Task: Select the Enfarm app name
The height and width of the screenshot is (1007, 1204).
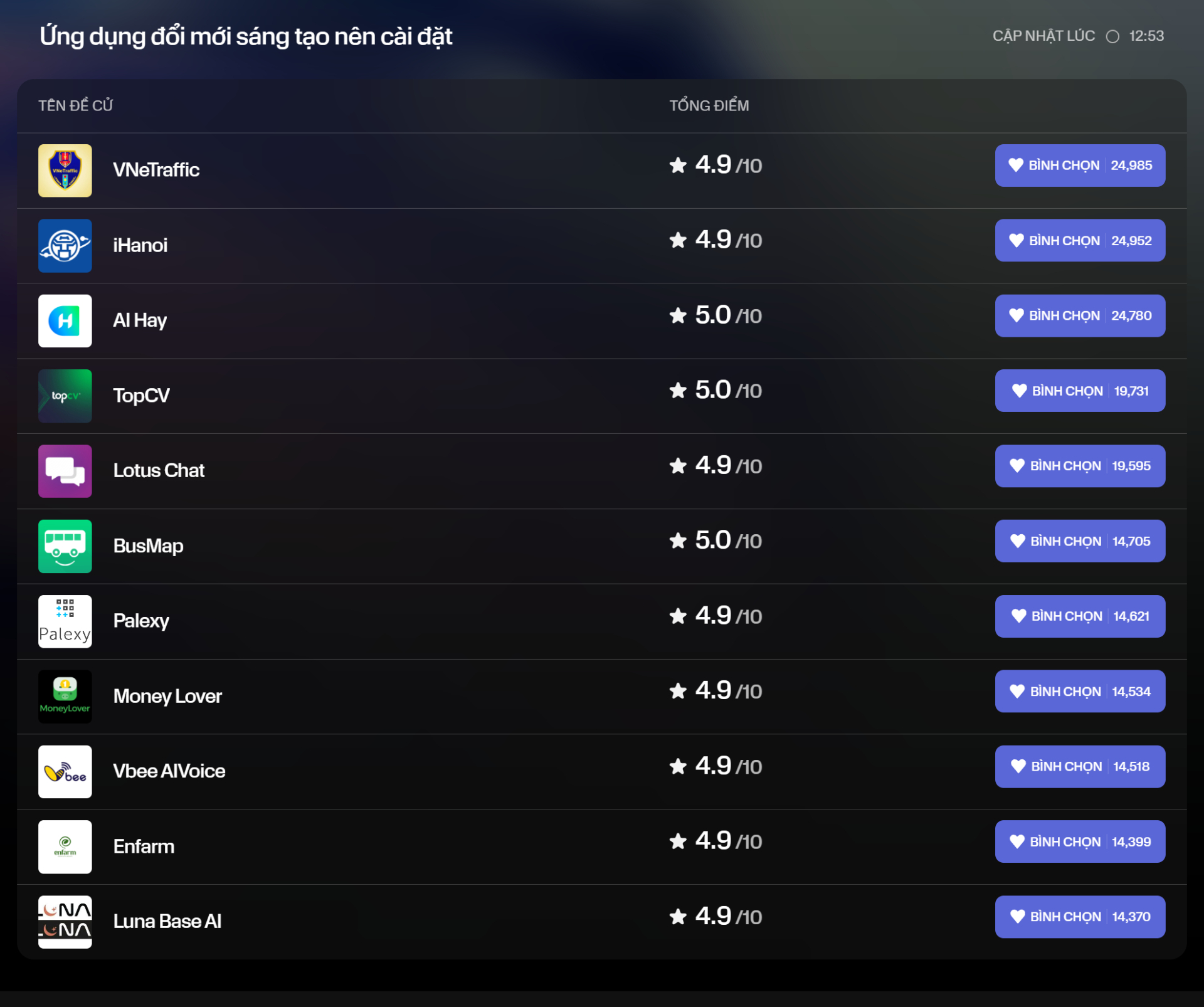Action: click(144, 846)
